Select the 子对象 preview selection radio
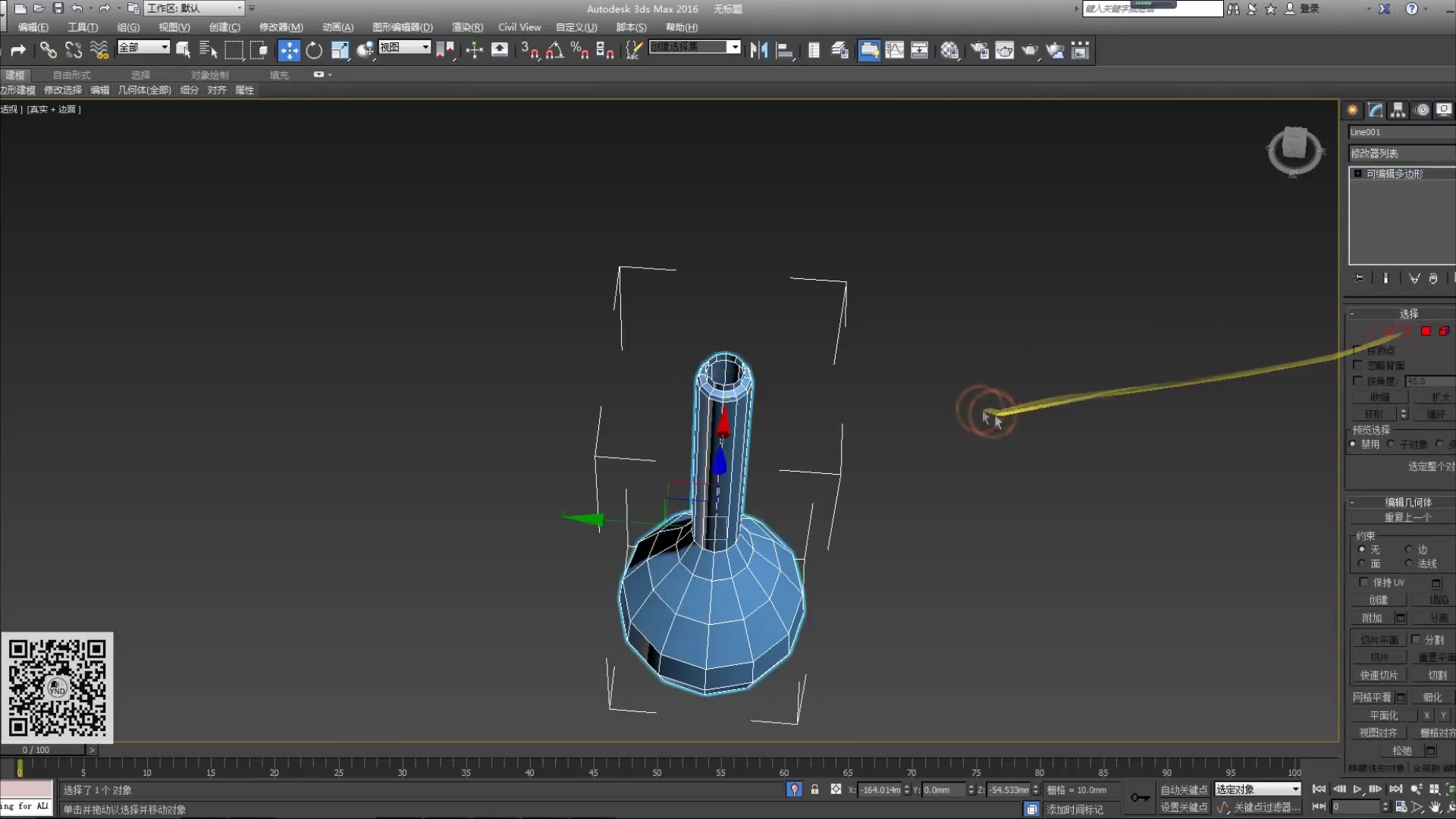 [1391, 444]
